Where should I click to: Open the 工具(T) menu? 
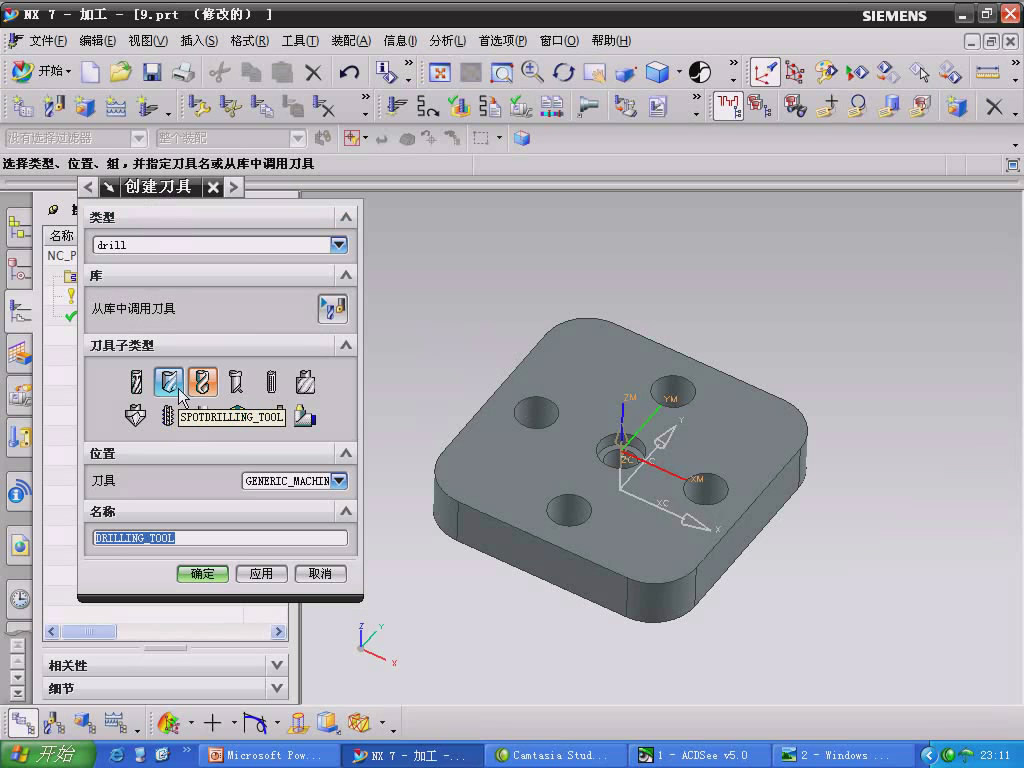300,40
